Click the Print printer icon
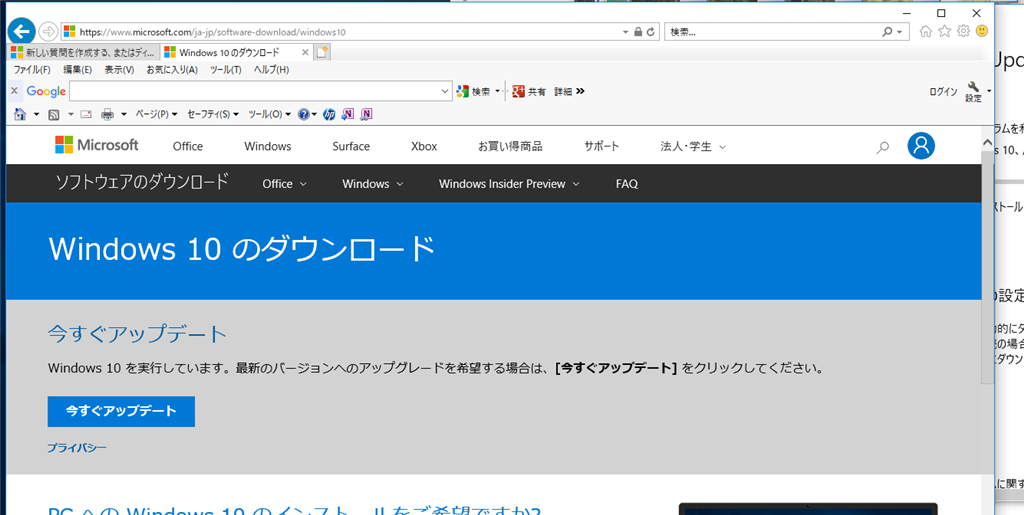The image size is (1024, 515). (108, 114)
